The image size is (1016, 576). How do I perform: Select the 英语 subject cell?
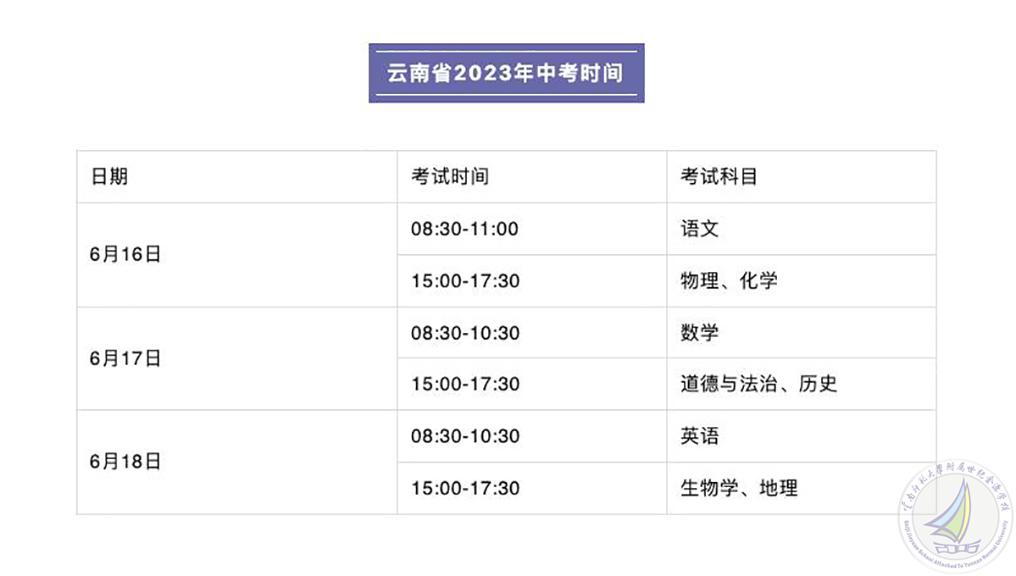coord(700,436)
